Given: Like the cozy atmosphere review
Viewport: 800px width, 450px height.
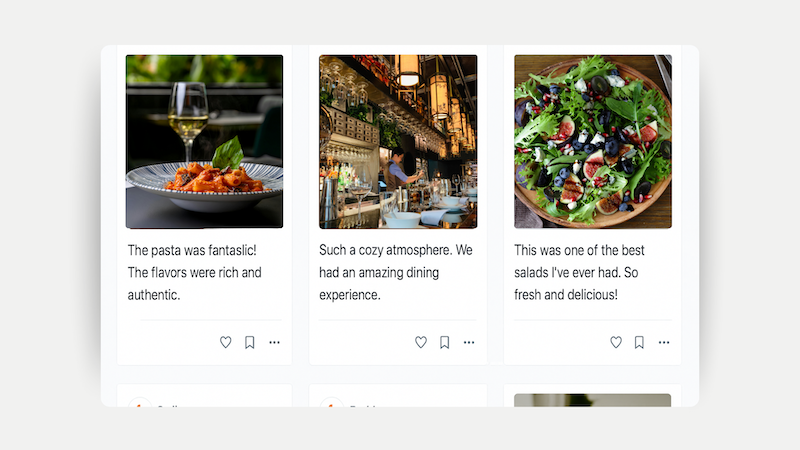Looking at the screenshot, I should (x=421, y=342).
